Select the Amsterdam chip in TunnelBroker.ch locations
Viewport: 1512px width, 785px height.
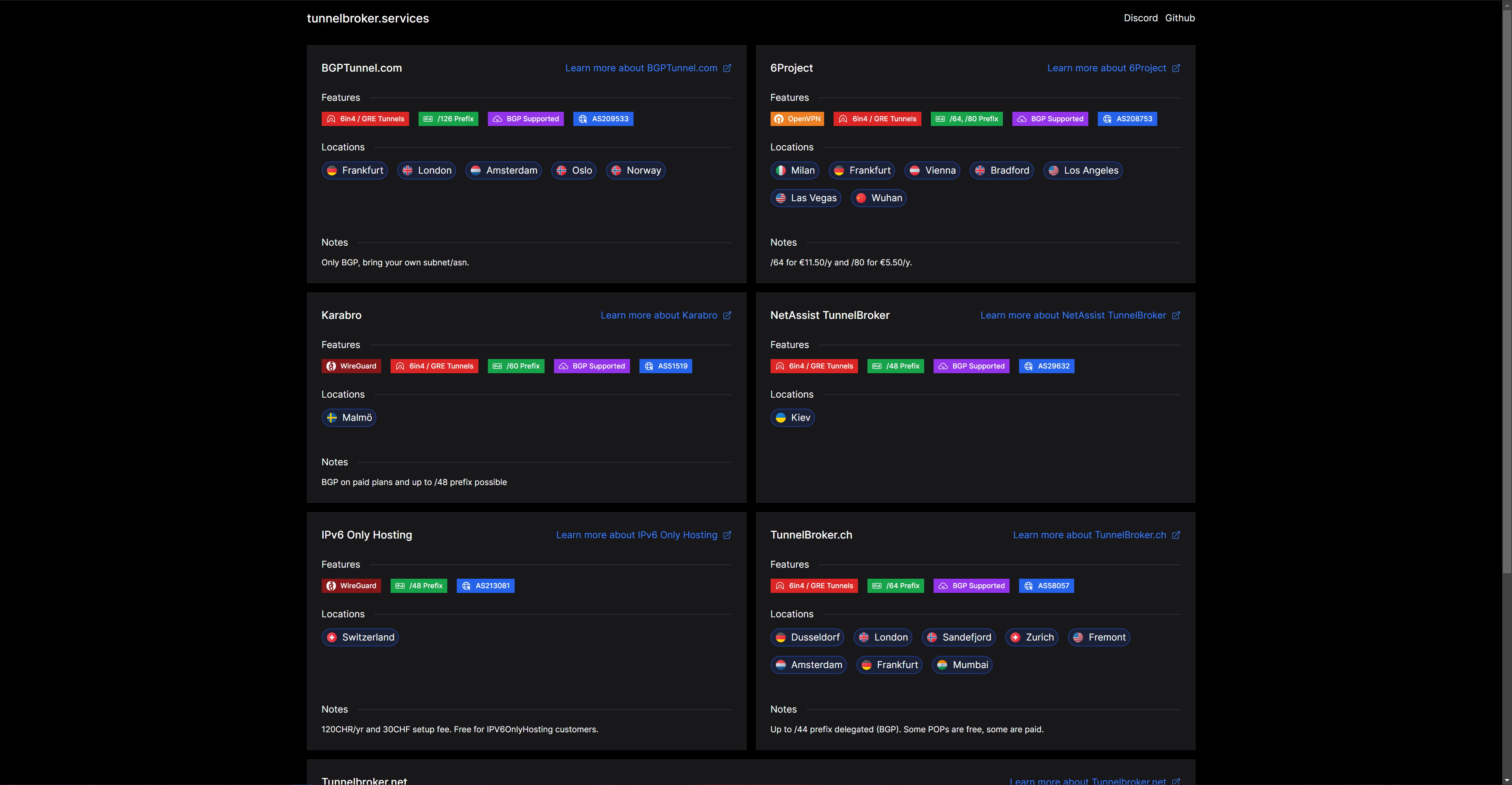(x=808, y=665)
